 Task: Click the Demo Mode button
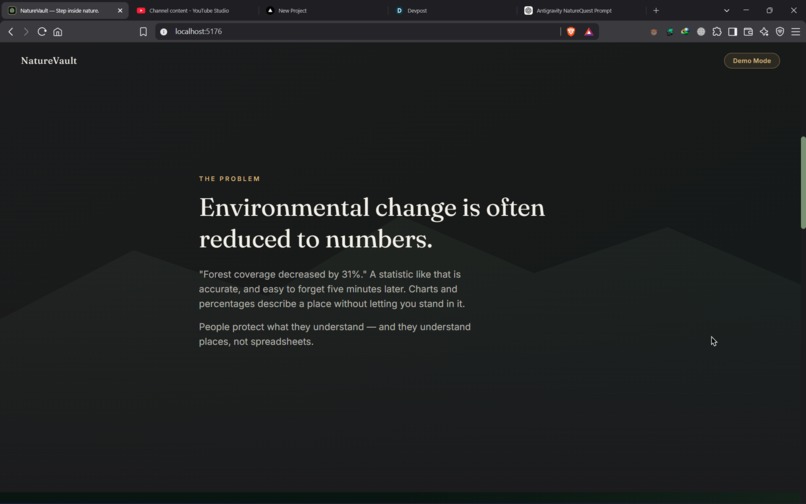click(x=752, y=61)
